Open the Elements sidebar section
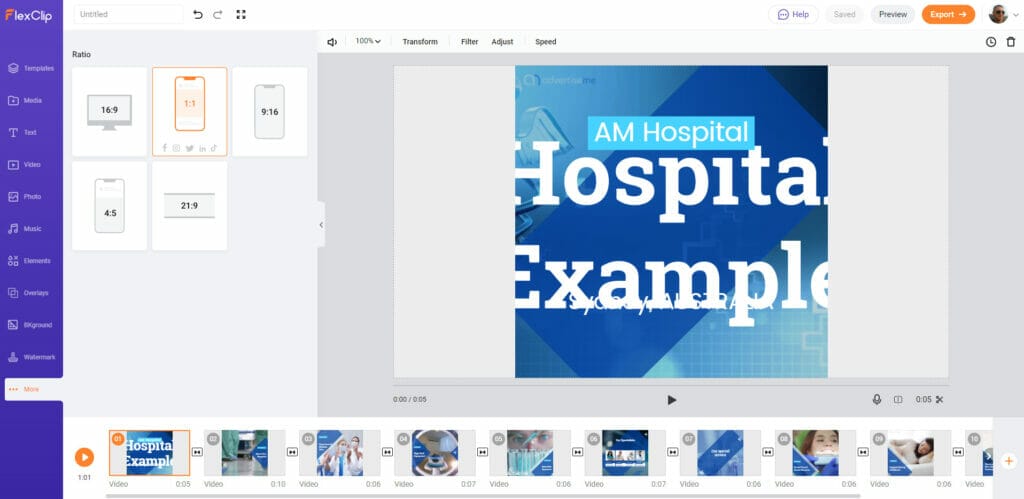This screenshot has height=499, width=1024. pyautogui.click(x=31, y=261)
